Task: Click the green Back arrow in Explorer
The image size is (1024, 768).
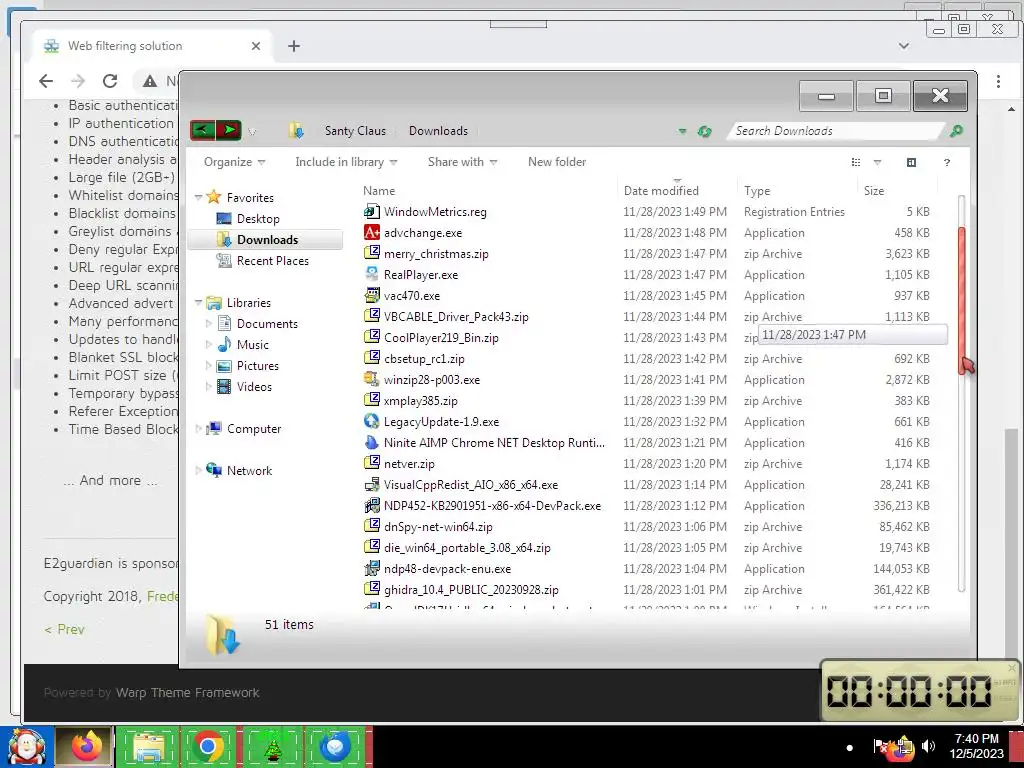Action: [202, 130]
